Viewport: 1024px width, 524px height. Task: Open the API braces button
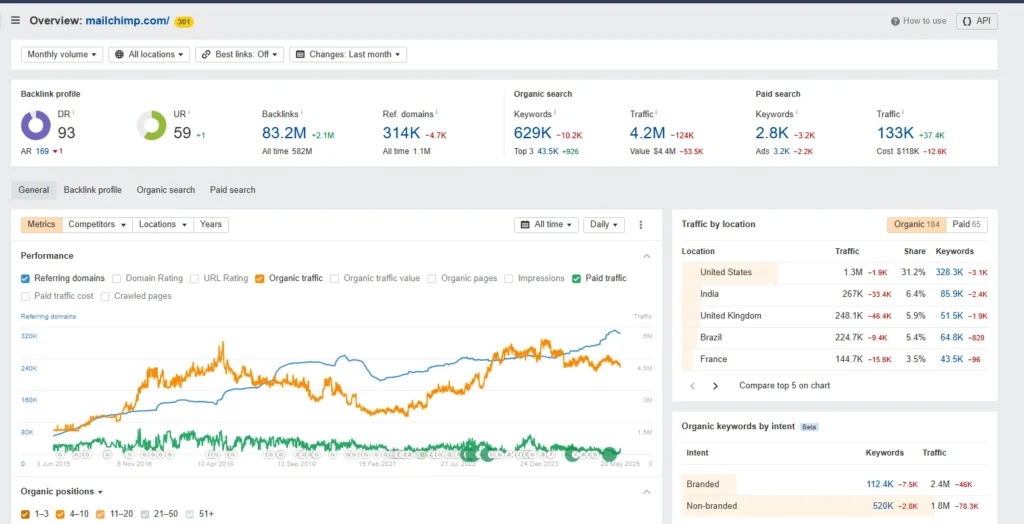pyautogui.click(x=976, y=21)
